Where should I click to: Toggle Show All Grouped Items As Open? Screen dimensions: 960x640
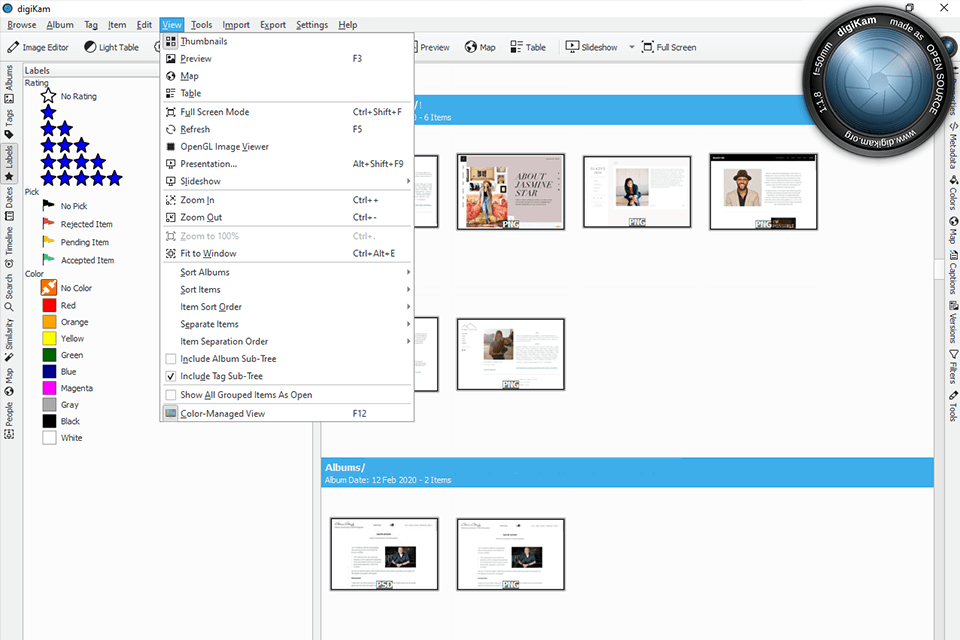(171, 395)
